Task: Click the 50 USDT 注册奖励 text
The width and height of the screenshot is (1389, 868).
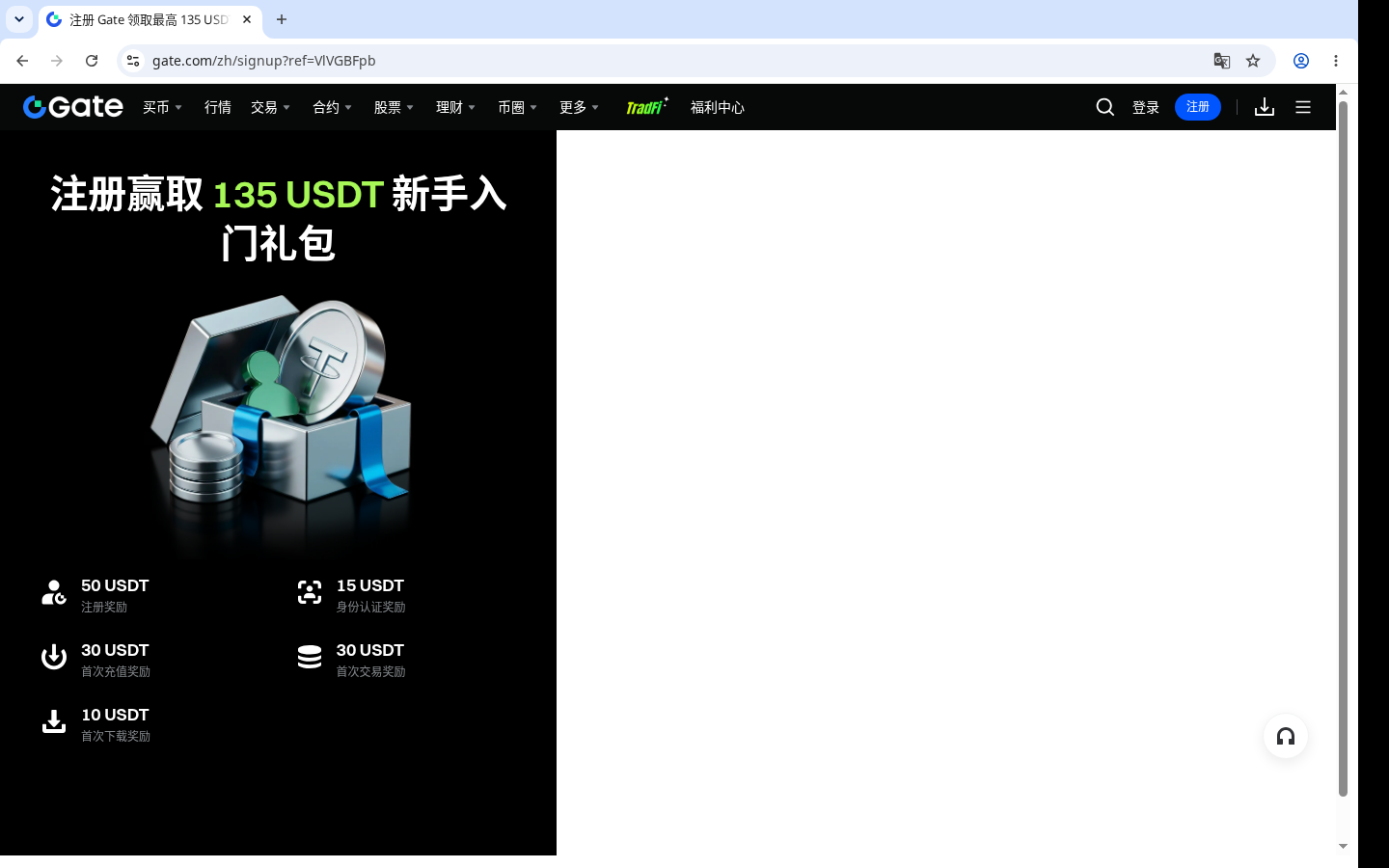Action: click(x=115, y=595)
